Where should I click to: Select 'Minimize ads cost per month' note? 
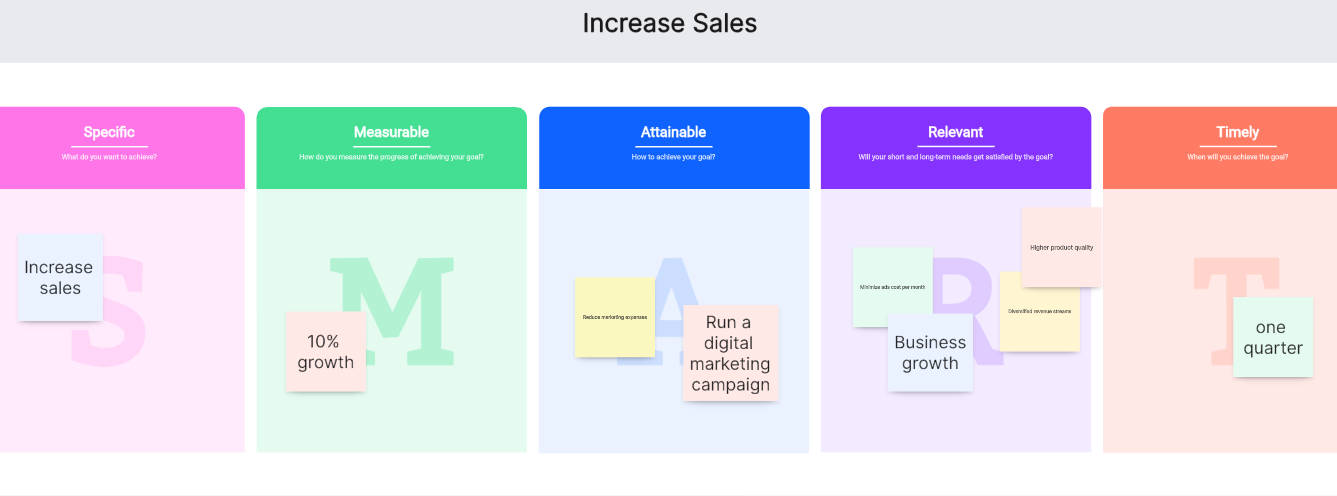point(892,287)
